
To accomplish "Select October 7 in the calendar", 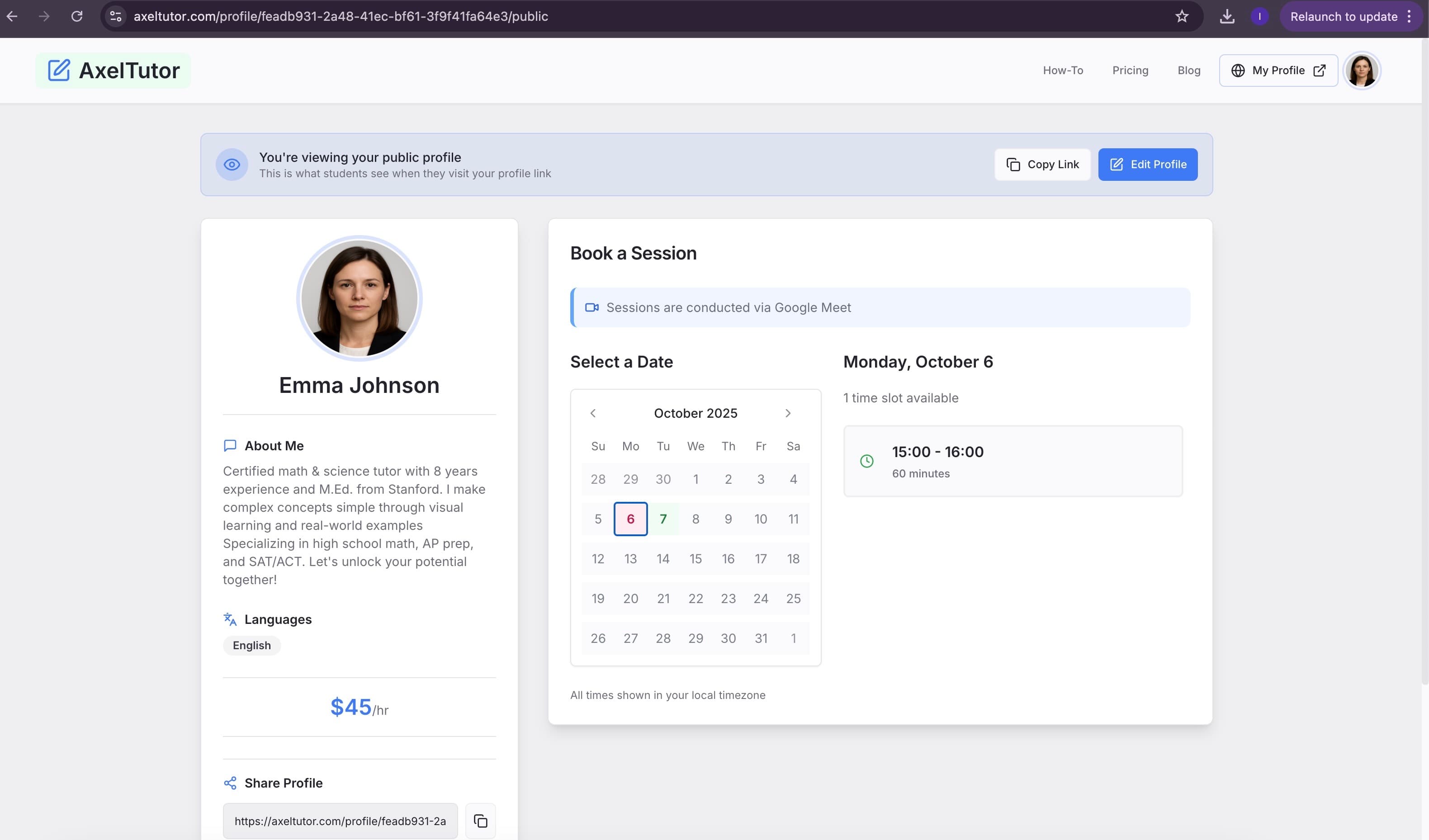I will 662,519.
